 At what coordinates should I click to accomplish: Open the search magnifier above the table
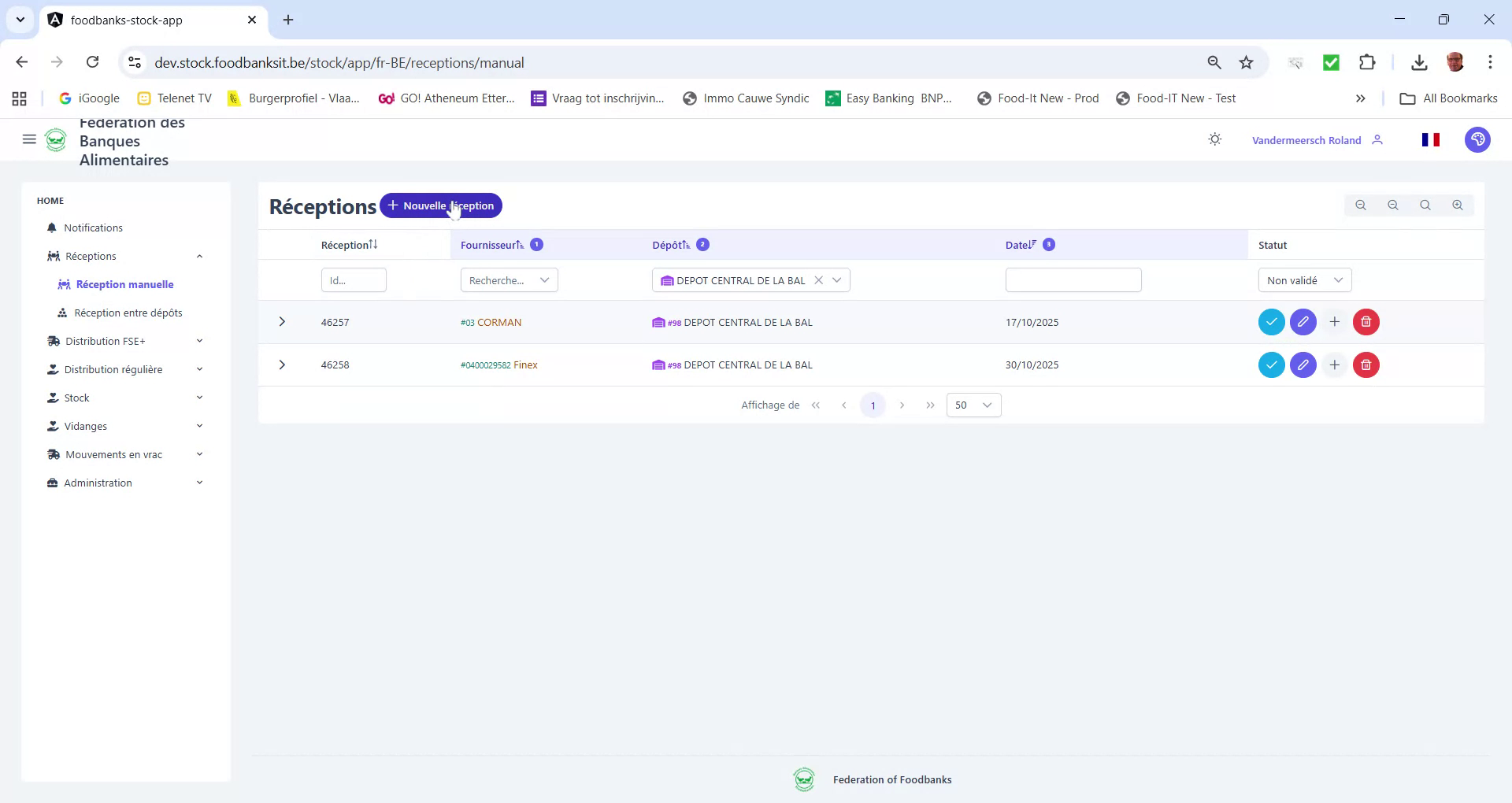1425,205
